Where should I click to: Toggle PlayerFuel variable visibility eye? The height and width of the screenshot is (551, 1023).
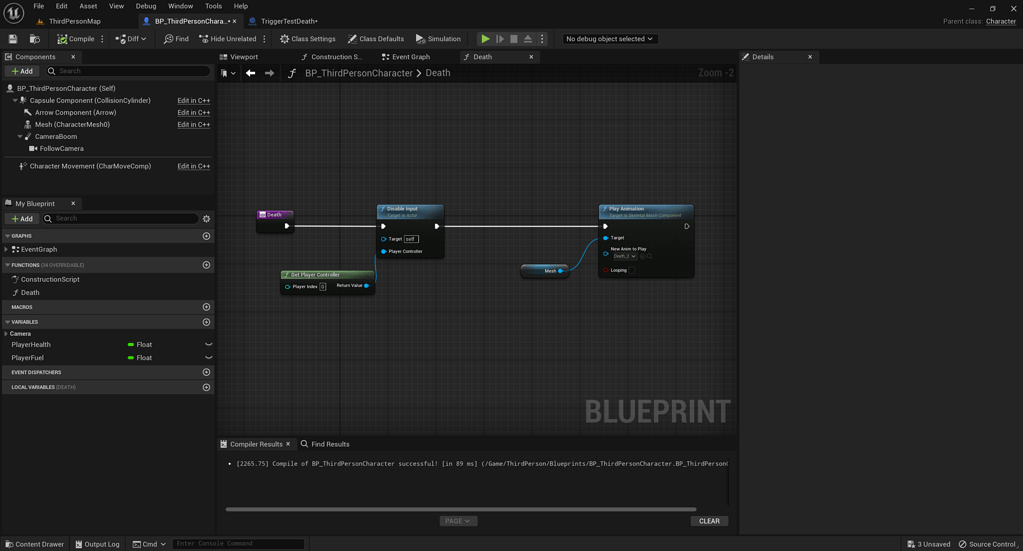click(x=208, y=358)
